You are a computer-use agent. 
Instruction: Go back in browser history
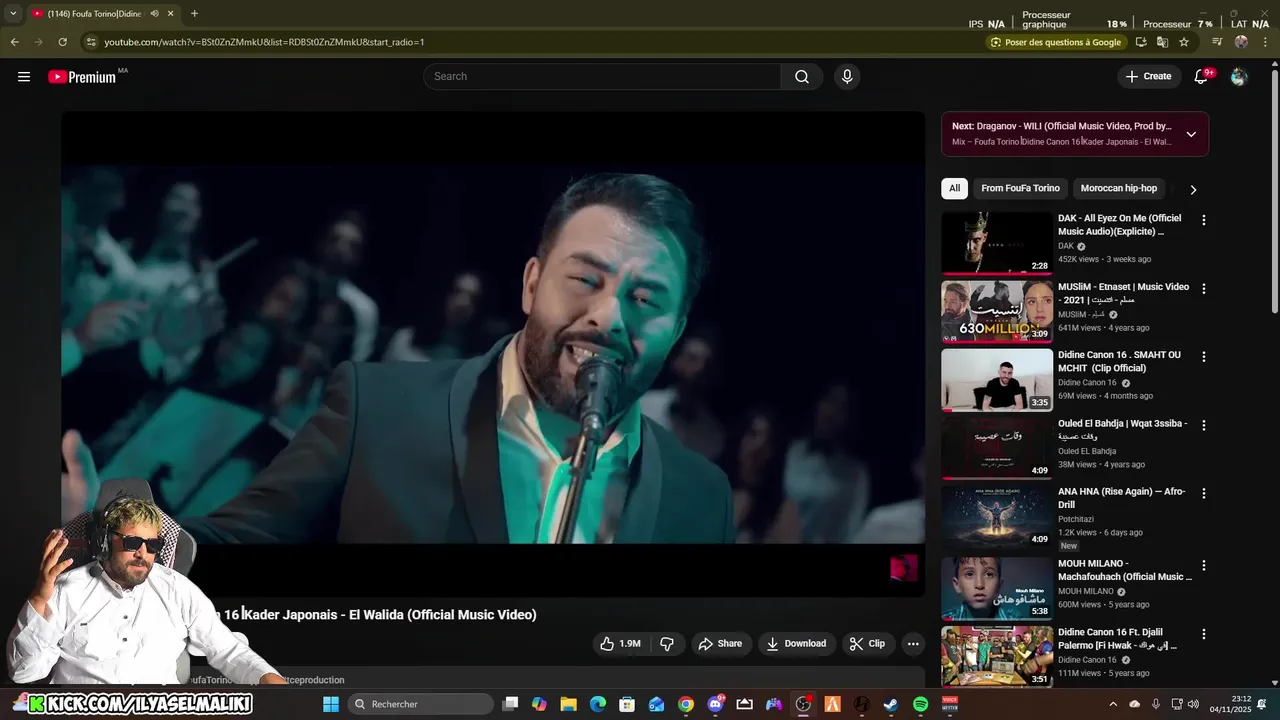(14, 42)
